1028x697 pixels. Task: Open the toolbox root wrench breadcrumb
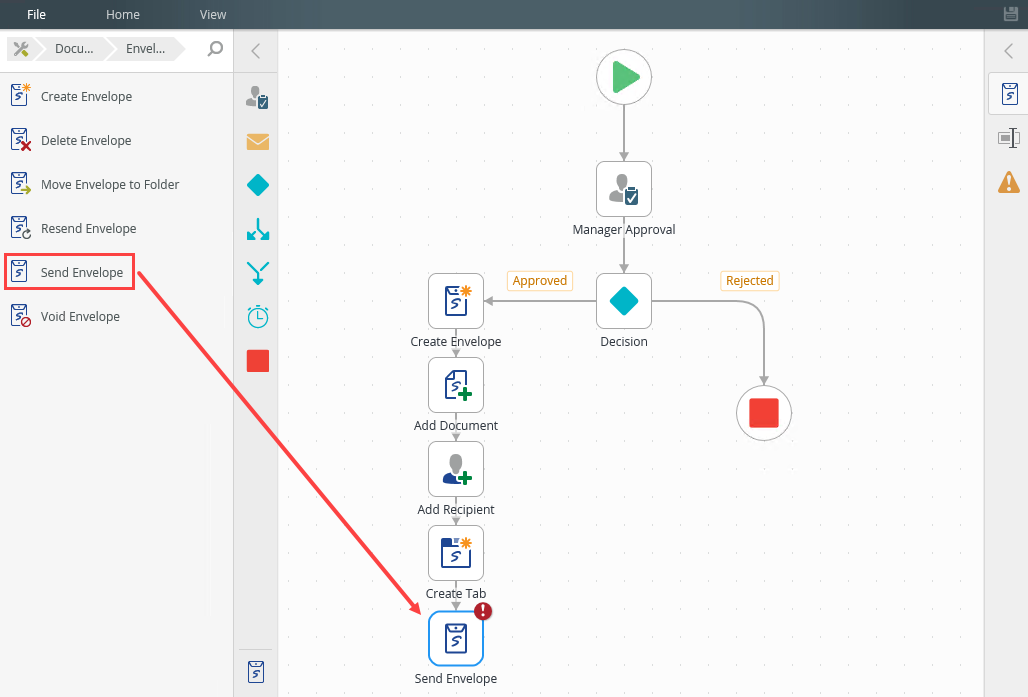21,49
